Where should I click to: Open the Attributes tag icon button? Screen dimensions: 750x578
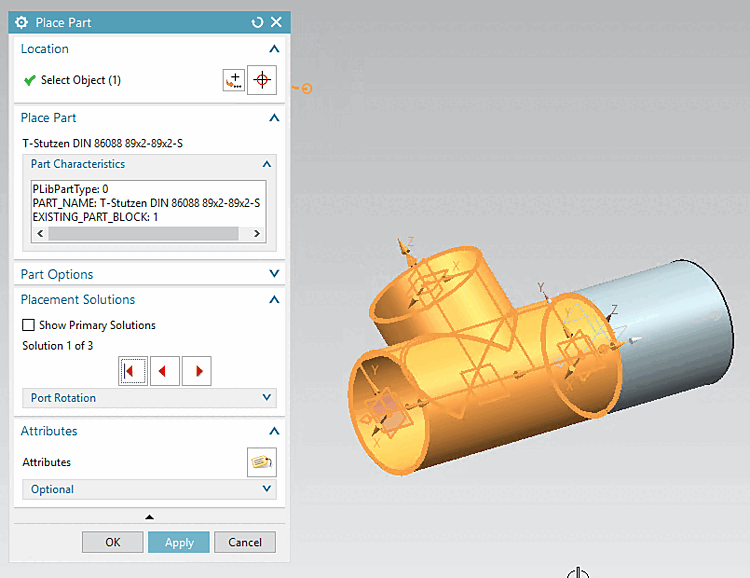262,462
